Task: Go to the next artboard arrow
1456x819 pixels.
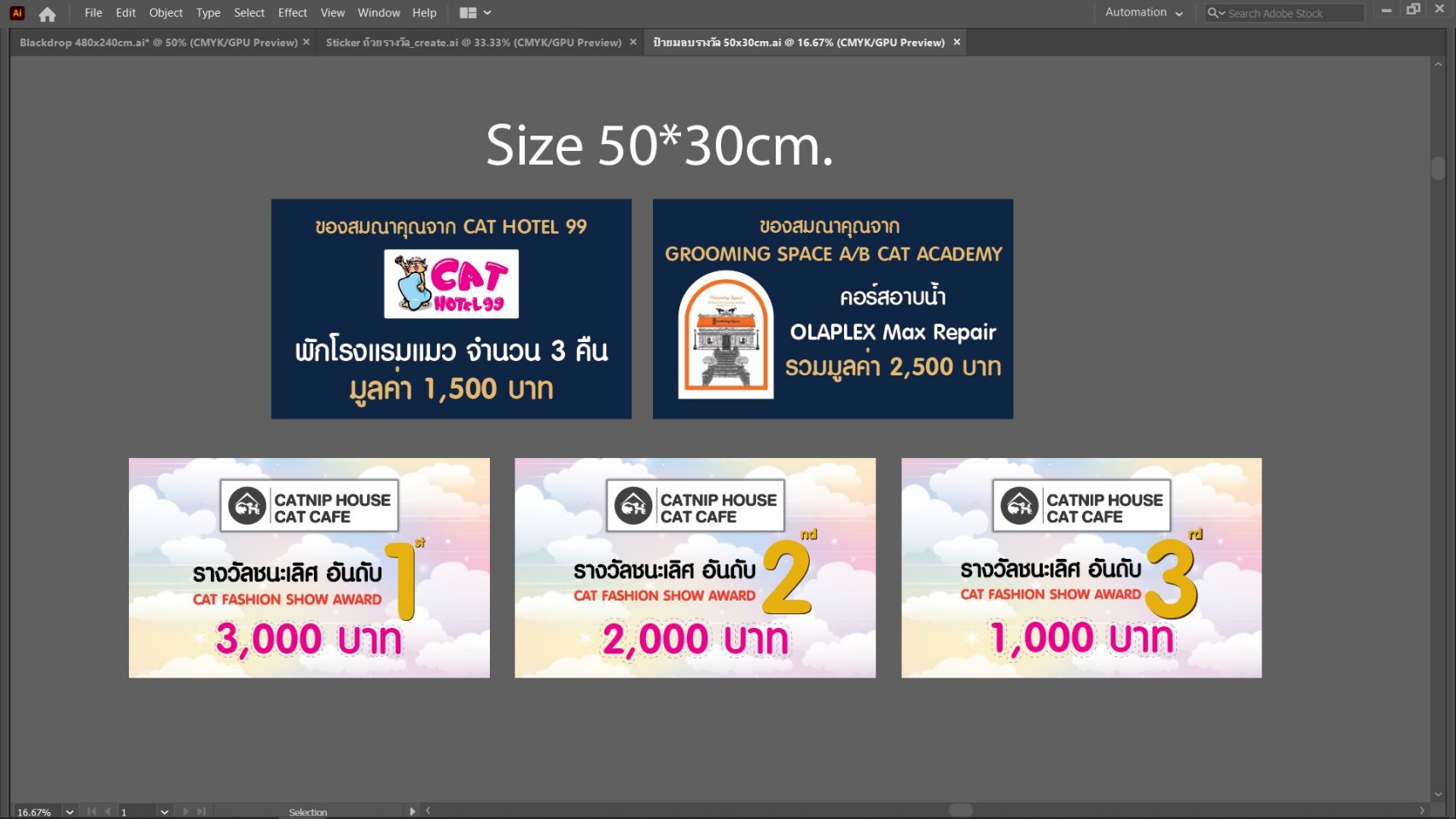Action: click(x=185, y=811)
